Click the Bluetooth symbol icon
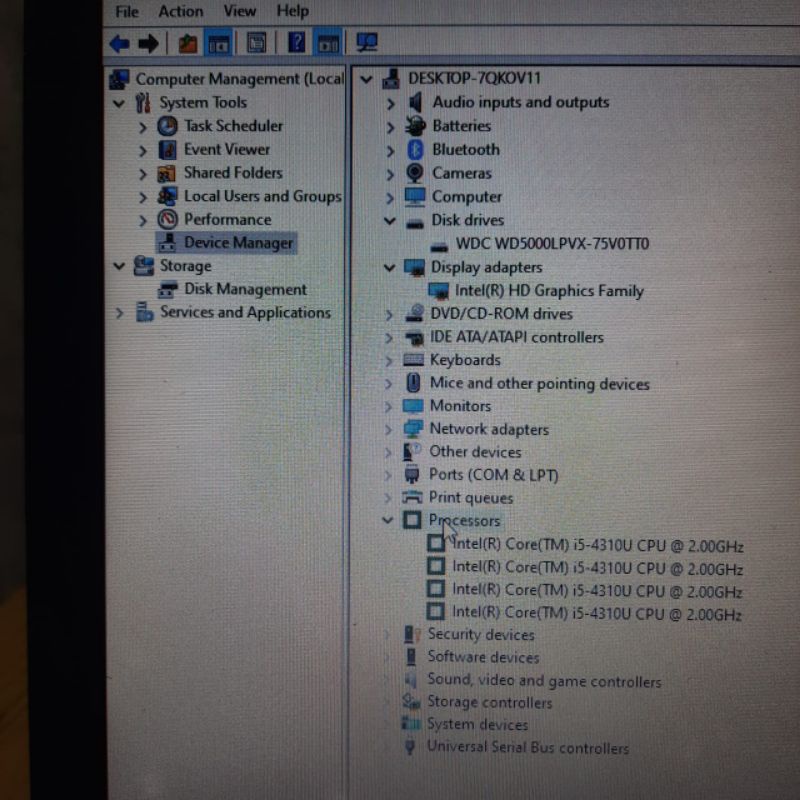Screen dimensions: 800x800 (x=416, y=149)
